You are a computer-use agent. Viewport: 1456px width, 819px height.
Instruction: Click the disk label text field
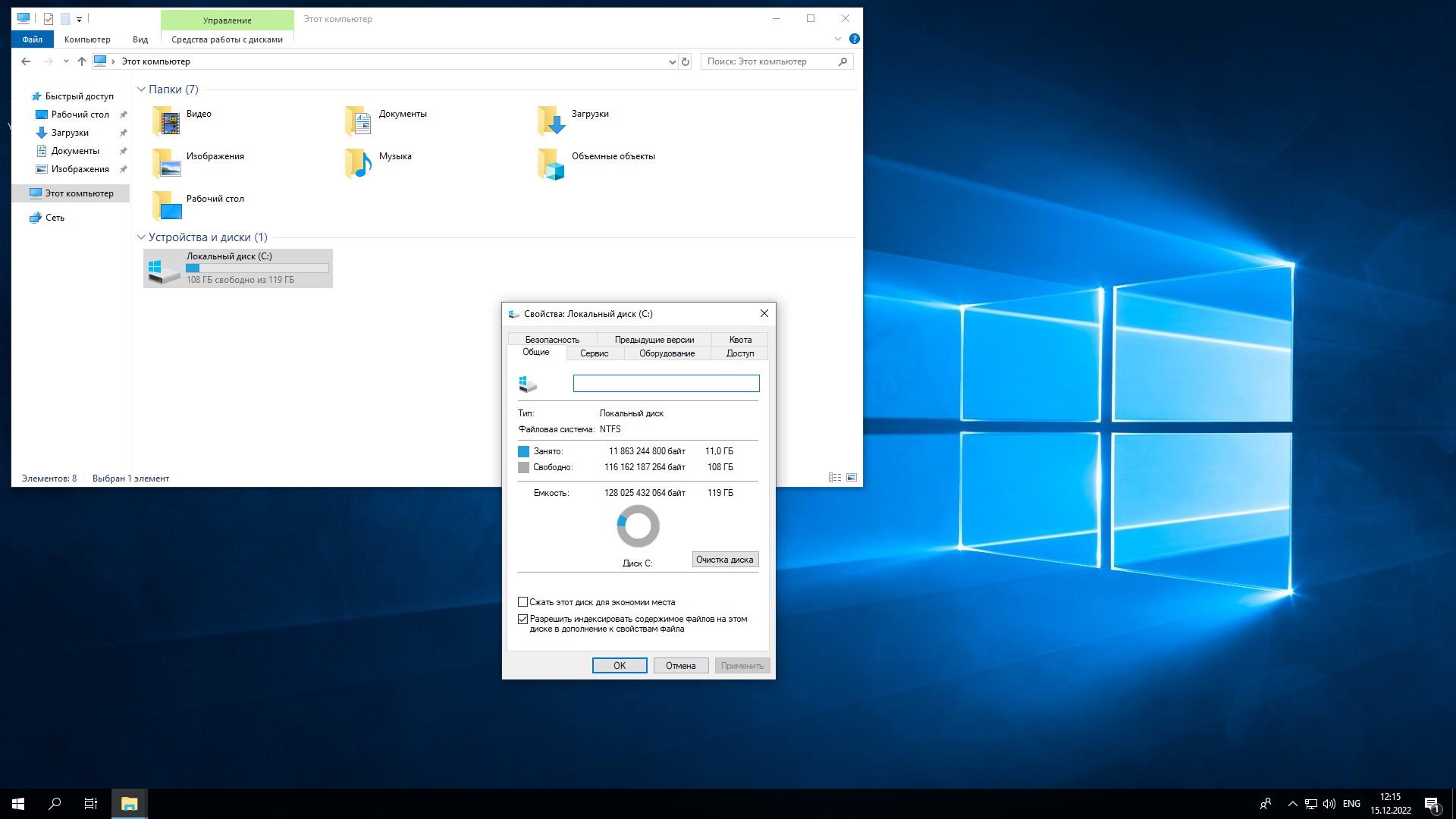666,384
